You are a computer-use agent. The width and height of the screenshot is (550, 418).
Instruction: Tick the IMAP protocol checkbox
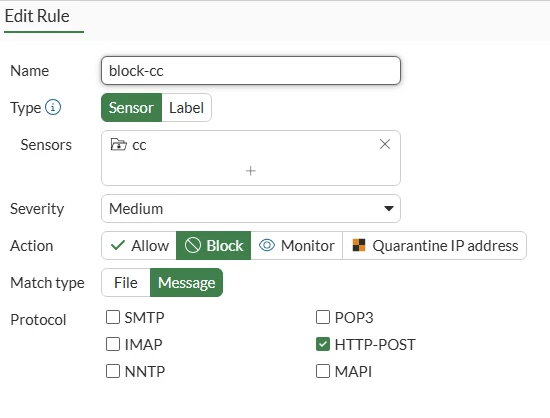pyautogui.click(x=113, y=344)
